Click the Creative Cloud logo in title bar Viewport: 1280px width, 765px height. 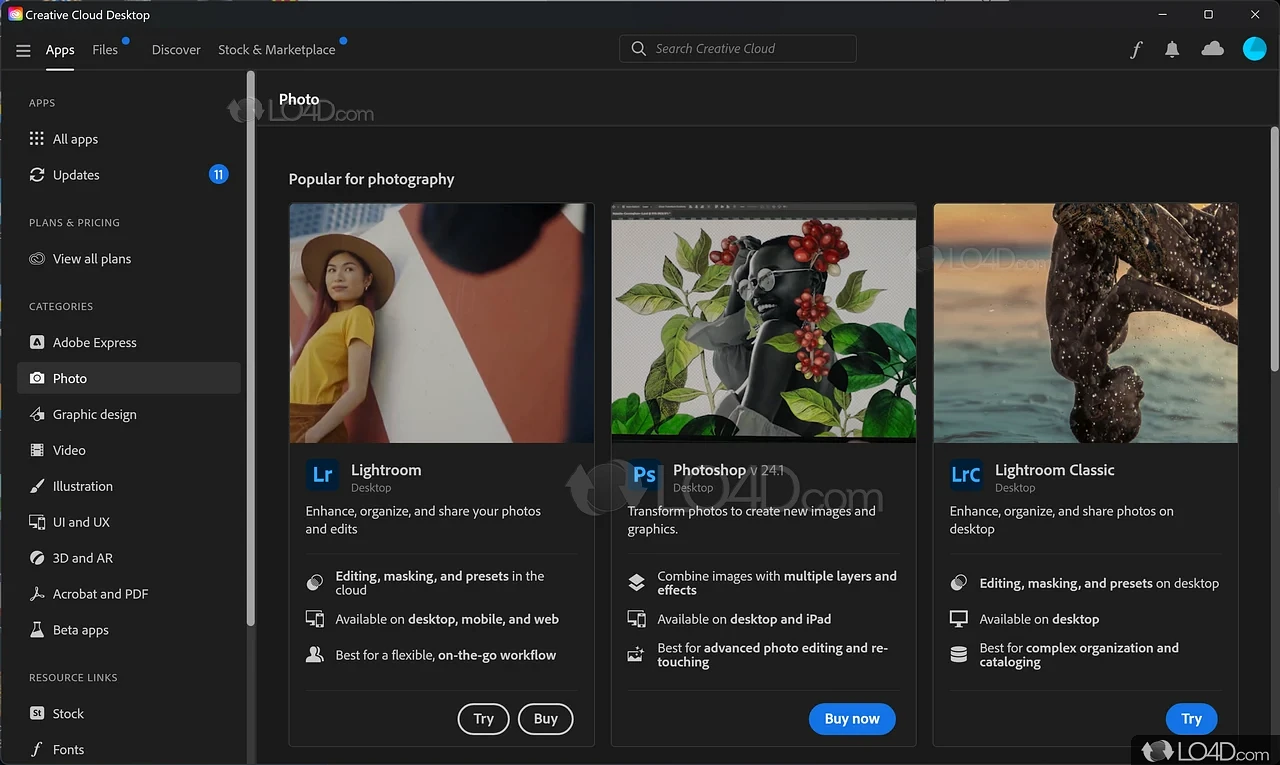(15, 14)
